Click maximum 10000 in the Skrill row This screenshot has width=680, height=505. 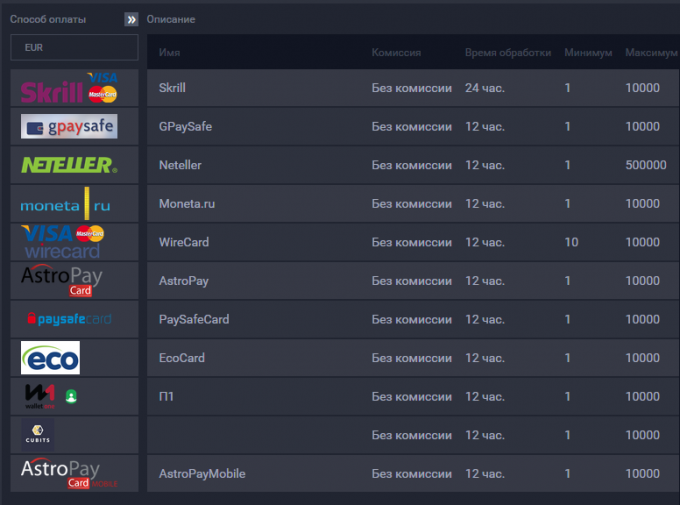click(x=642, y=88)
